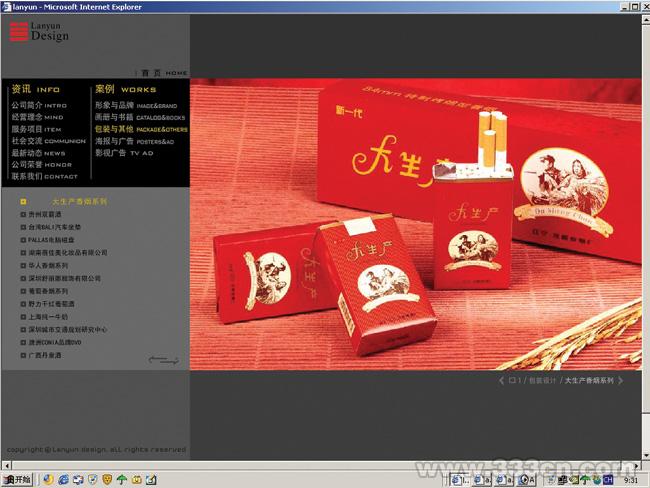Open 最新动态 NEWS page
Image resolution: width=650 pixels, height=488 pixels.
tap(38, 153)
